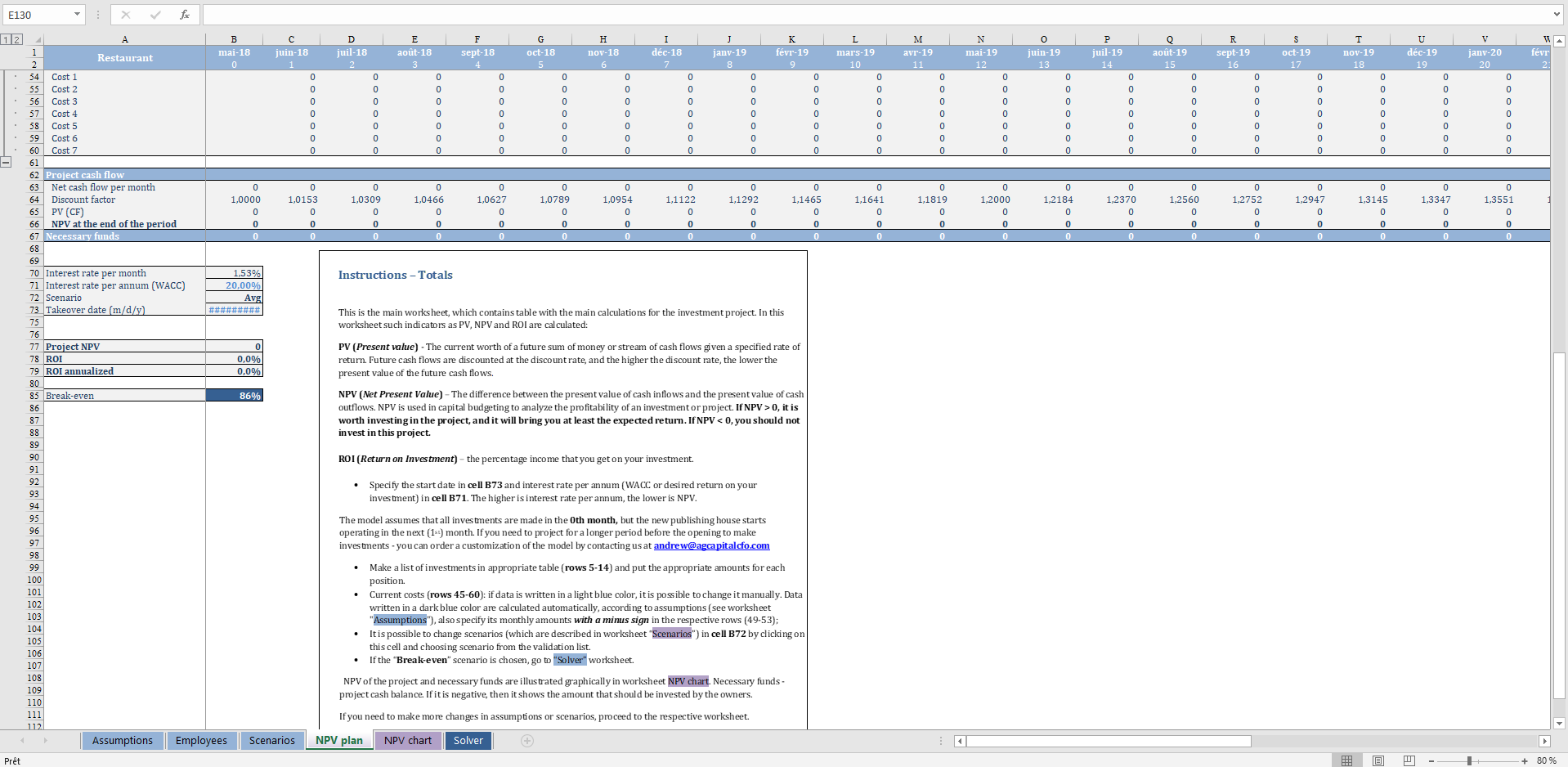Click the highlighted "Scenarios" link in instructions
1568x767 pixels.
(672, 634)
